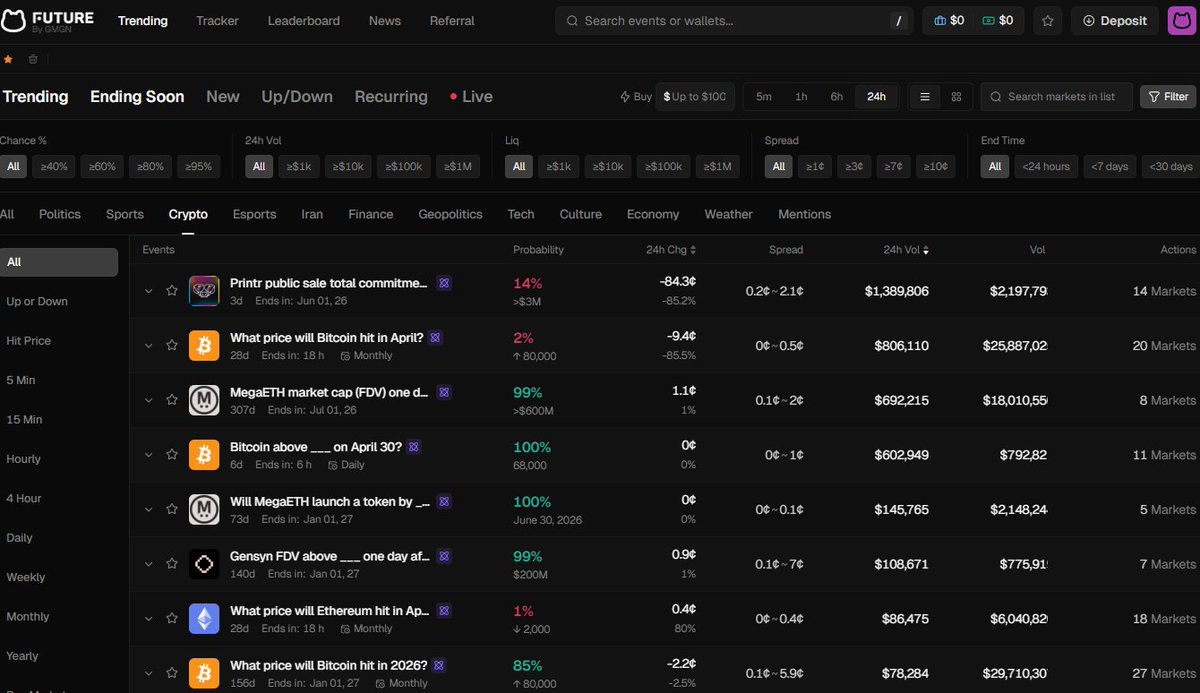Select the 5m timeframe
Screen dimensions: 1200x693
pos(764,97)
